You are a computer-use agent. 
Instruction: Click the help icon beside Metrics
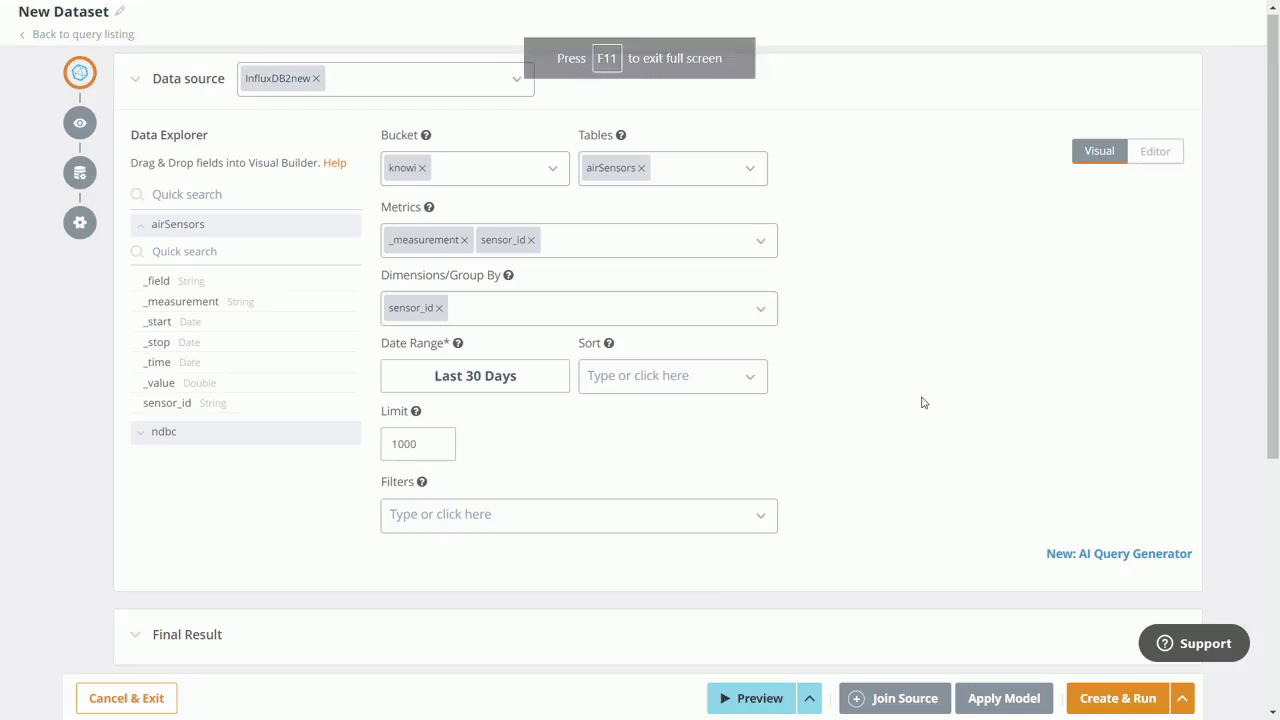429,207
